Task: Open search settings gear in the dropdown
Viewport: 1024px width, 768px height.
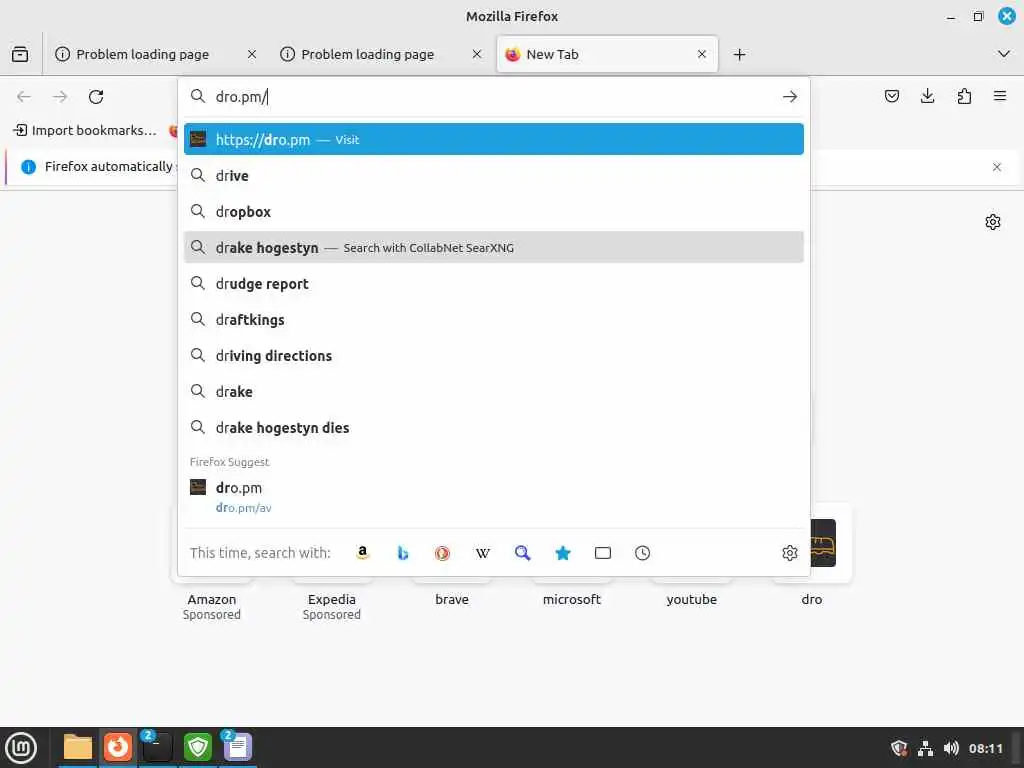Action: point(790,553)
